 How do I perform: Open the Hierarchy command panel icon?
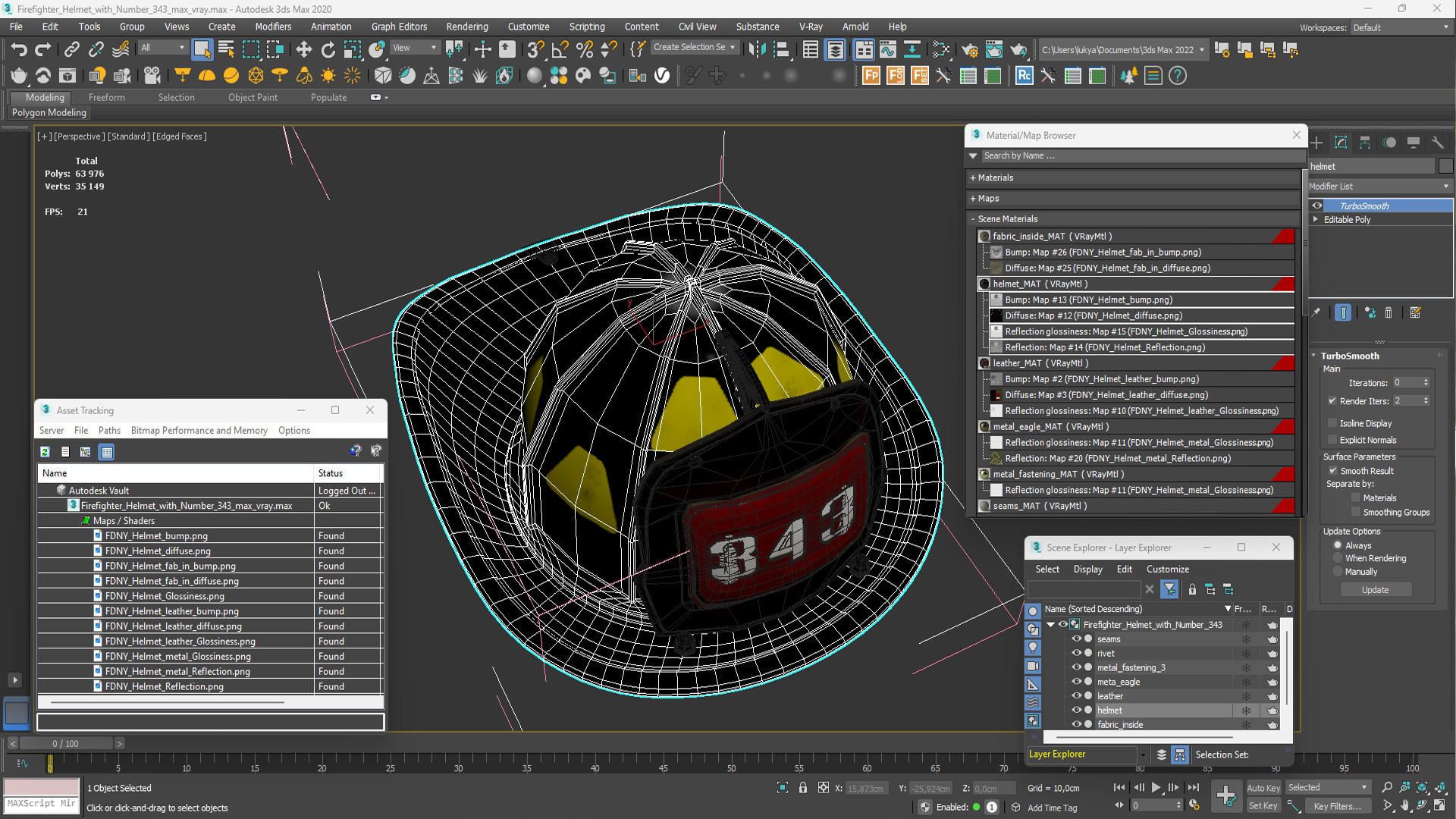[x=1365, y=143]
